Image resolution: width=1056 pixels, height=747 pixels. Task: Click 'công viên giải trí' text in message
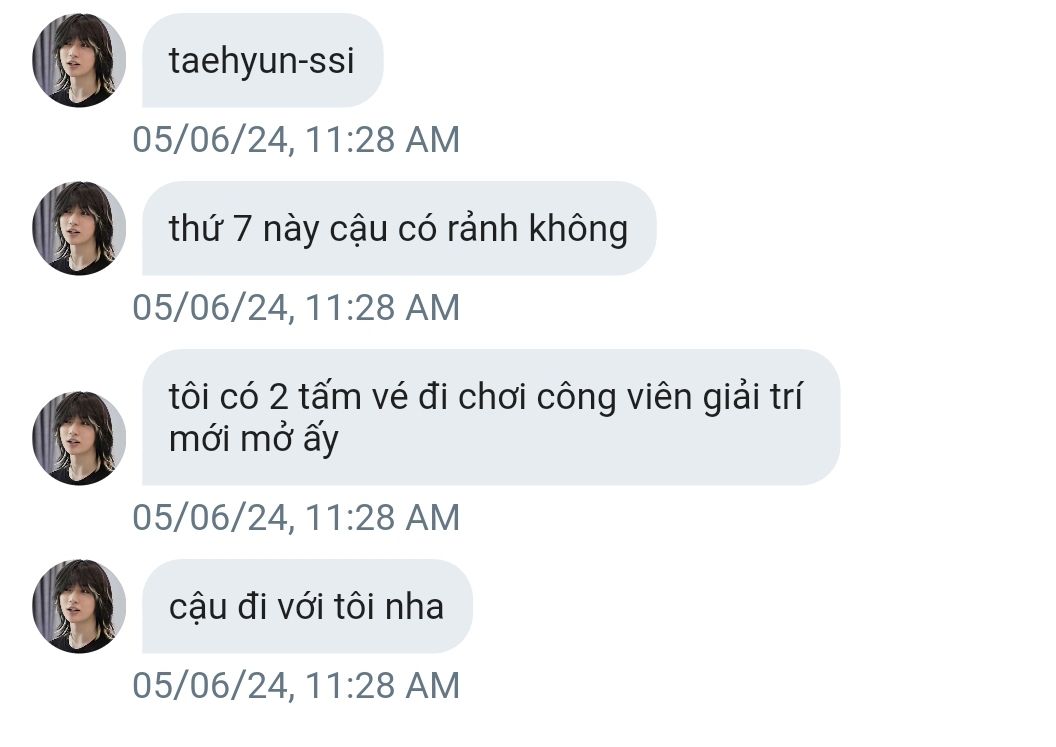pyautogui.click(x=669, y=397)
